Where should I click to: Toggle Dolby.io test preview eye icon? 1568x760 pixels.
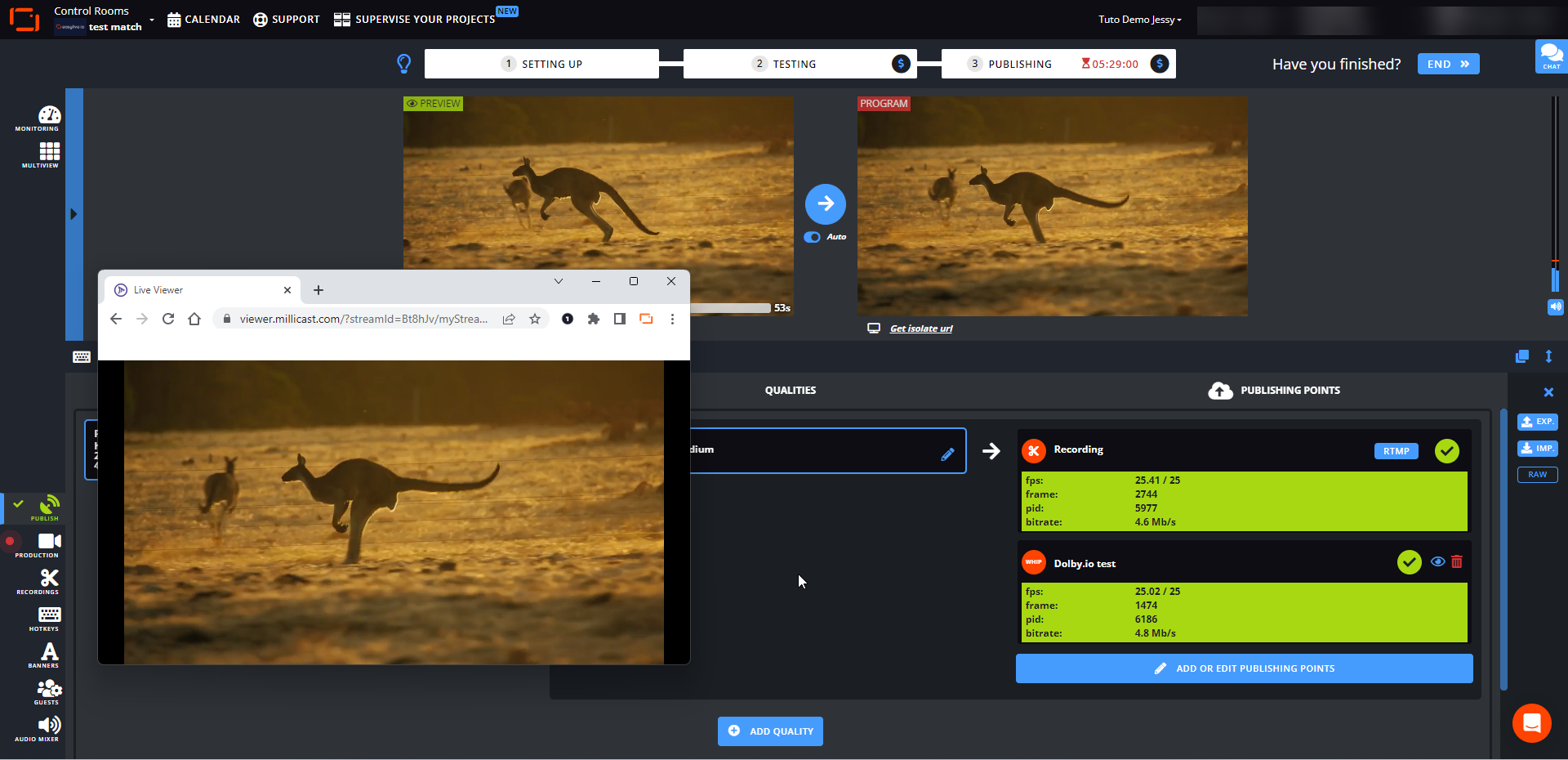coord(1437,562)
